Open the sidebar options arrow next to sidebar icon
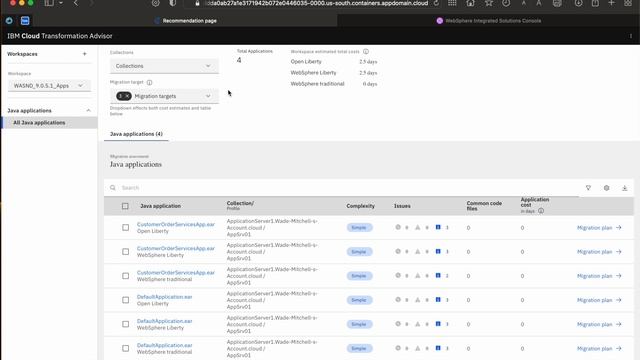This screenshot has width=640, height=360. pyautogui.click(x=61, y=3)
